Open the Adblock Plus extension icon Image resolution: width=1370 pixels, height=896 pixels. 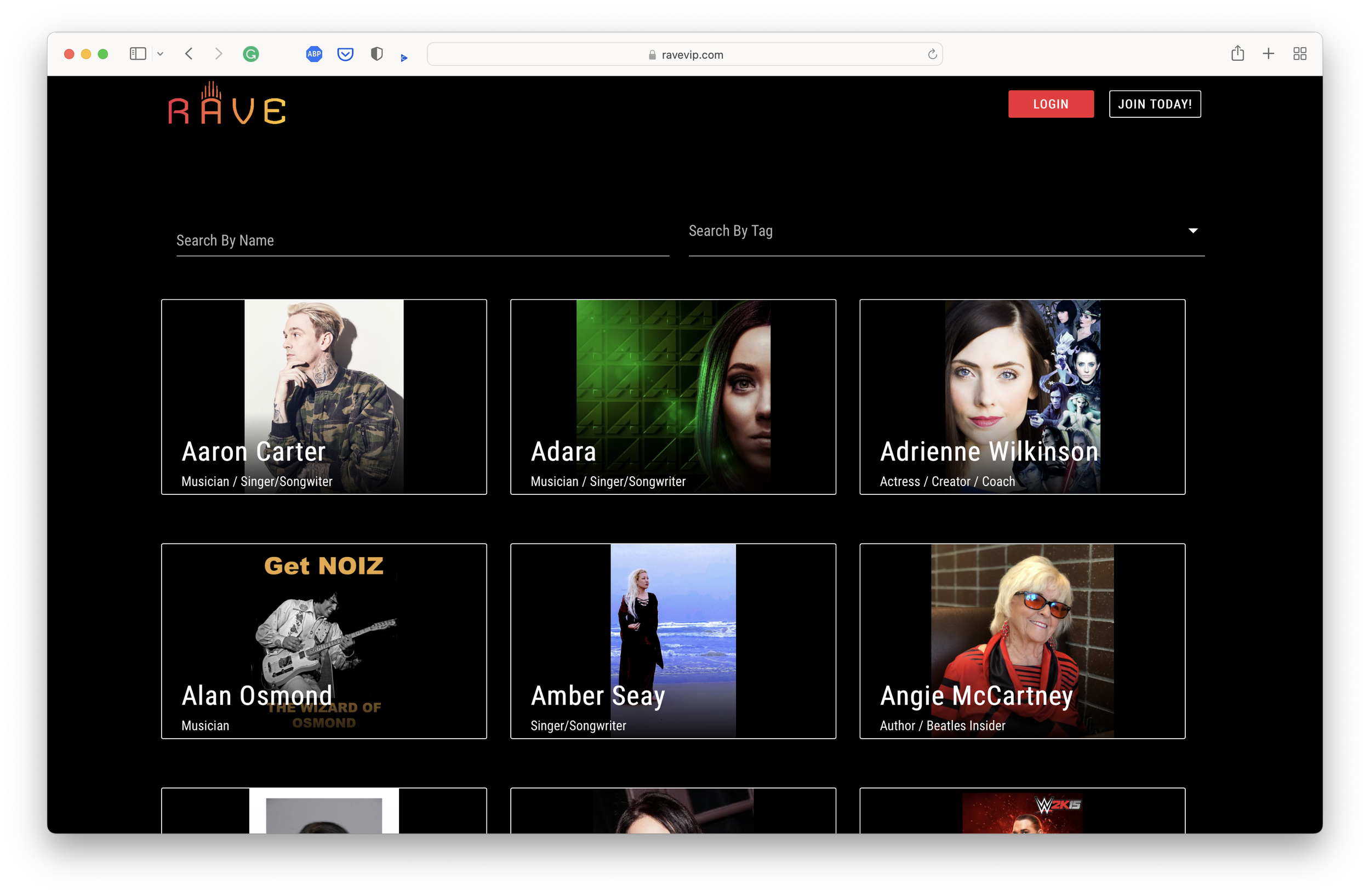313,54
